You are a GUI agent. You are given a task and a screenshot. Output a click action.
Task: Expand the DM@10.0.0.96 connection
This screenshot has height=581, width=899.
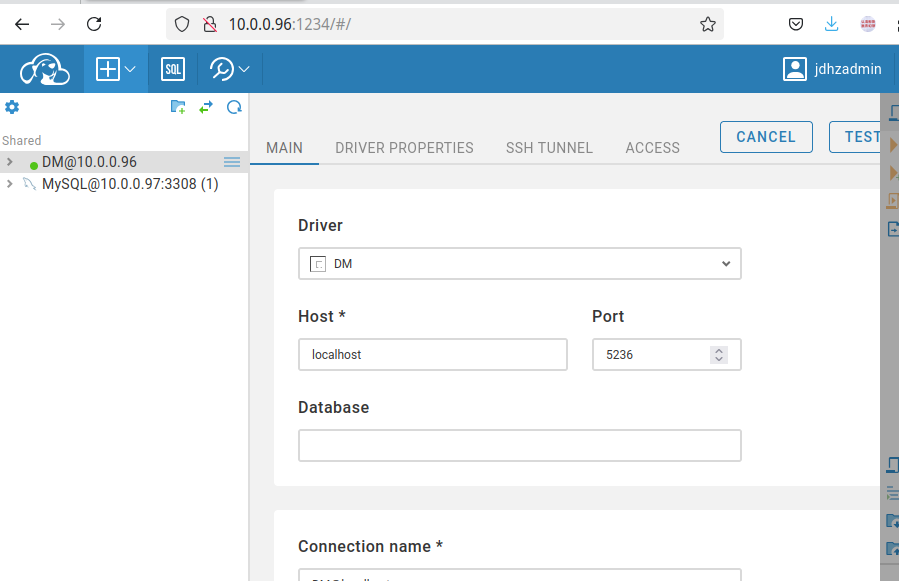9,162
